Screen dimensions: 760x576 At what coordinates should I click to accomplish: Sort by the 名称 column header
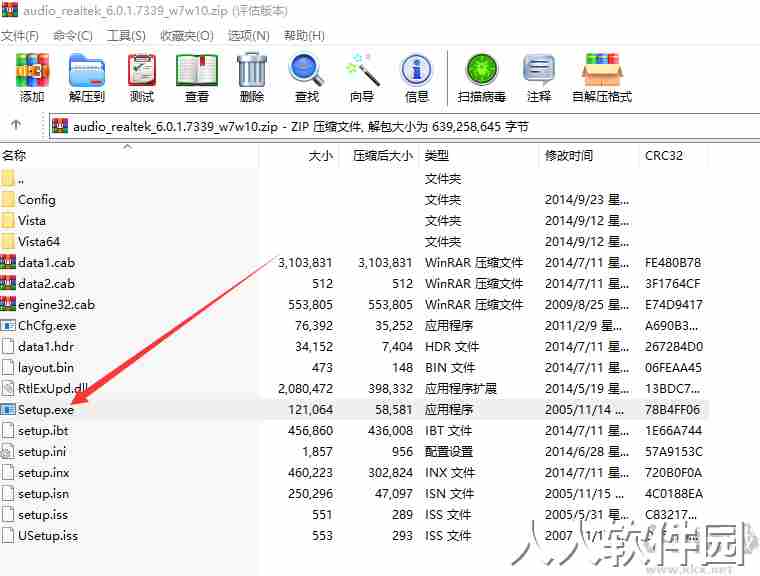(x=14, y=156)
